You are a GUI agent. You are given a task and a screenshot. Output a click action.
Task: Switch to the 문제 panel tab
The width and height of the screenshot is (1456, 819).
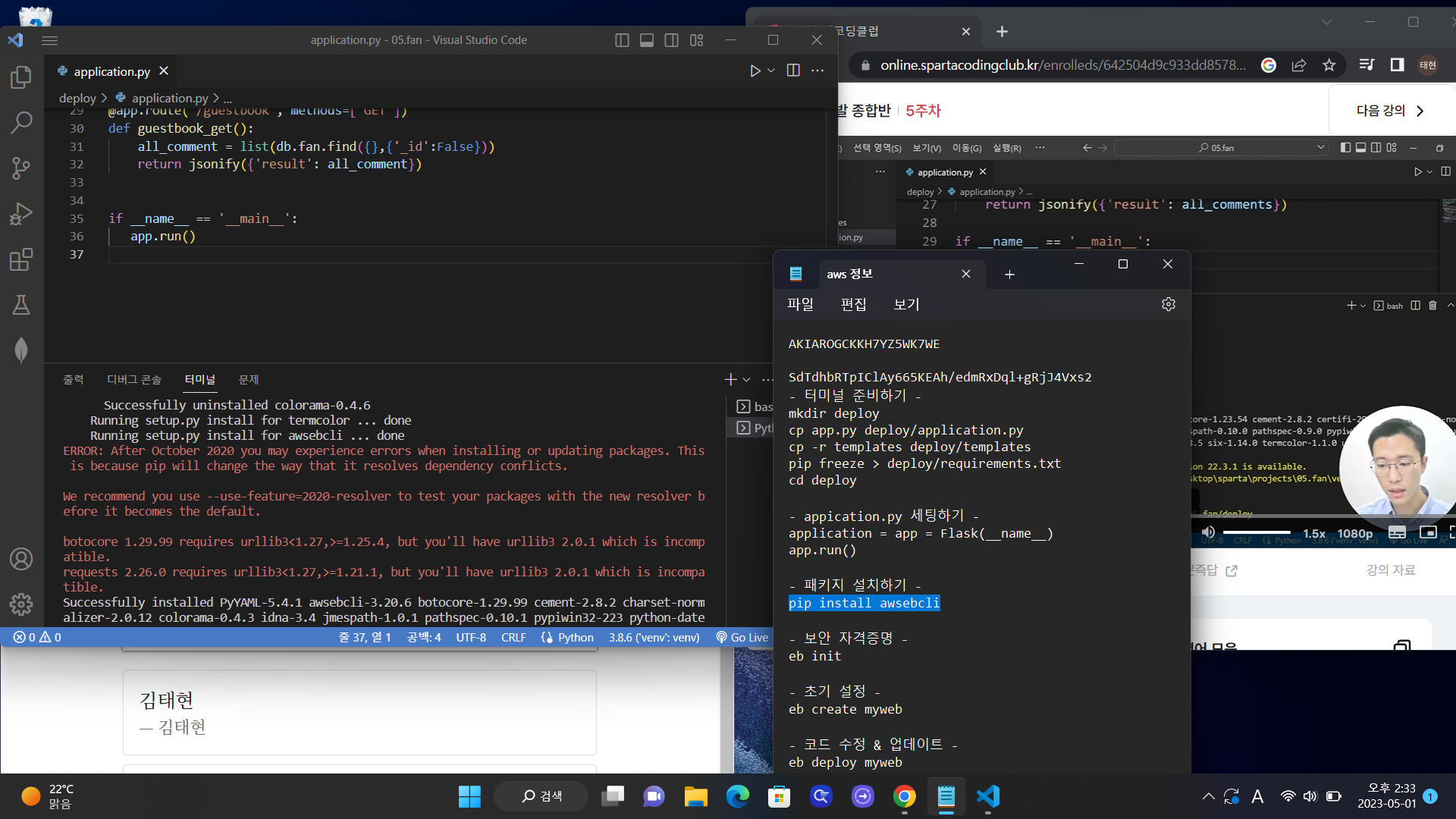coord(249,379)
